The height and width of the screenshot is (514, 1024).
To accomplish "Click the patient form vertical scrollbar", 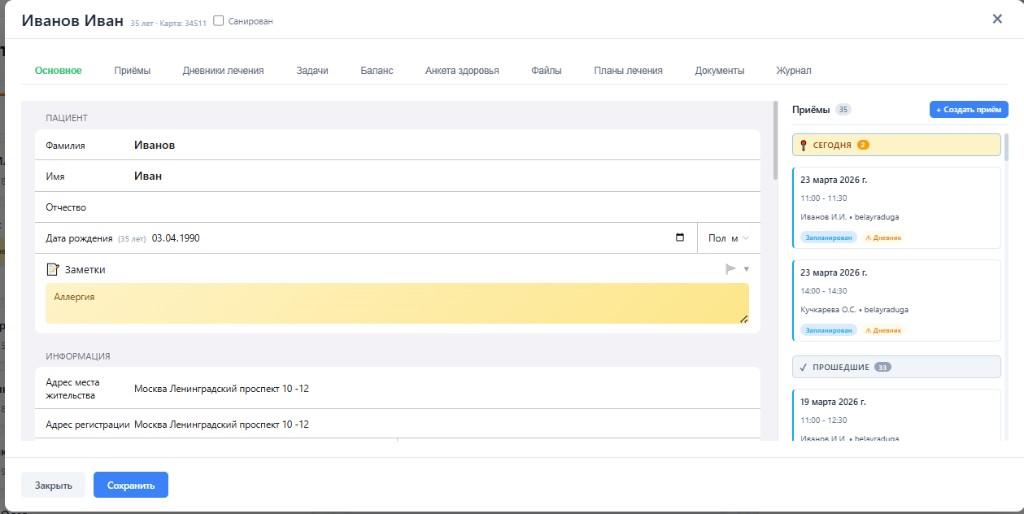I will click(x=774, y=140).
